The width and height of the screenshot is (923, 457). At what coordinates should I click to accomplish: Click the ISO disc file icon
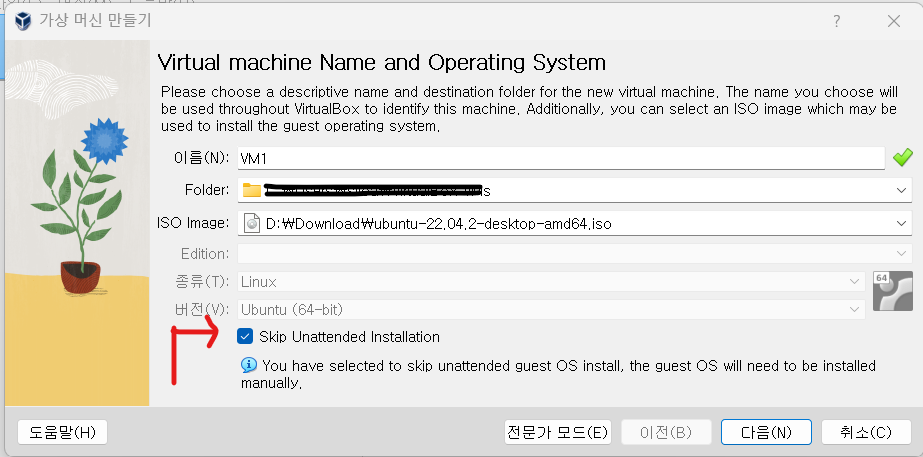[x=252, y=224]
